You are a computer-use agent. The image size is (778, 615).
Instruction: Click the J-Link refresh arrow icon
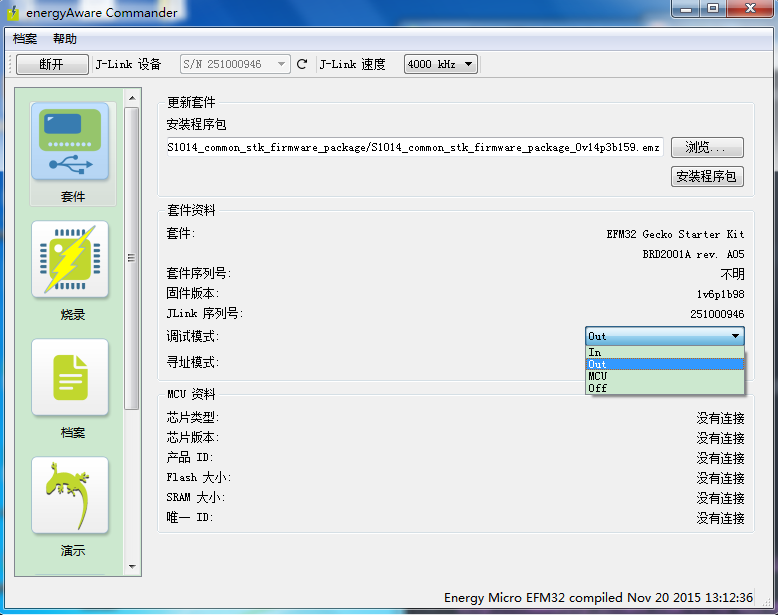[x=302, y=64]
